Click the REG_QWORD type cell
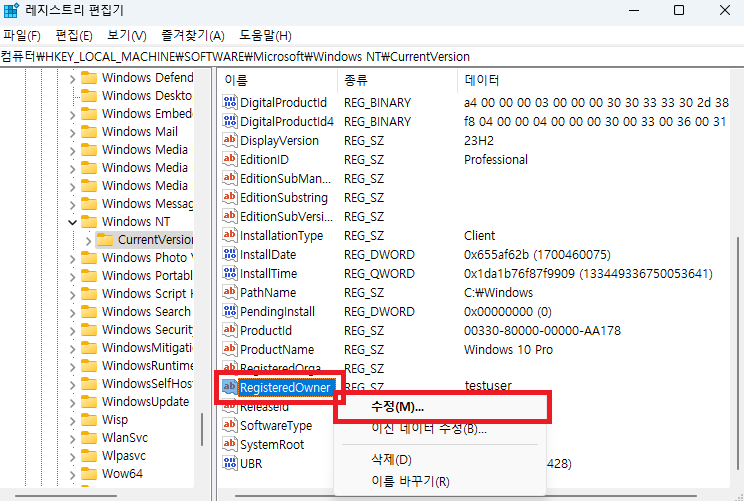Image resolution: width=744 pixels, height=501 pixels. coord(379,274)
